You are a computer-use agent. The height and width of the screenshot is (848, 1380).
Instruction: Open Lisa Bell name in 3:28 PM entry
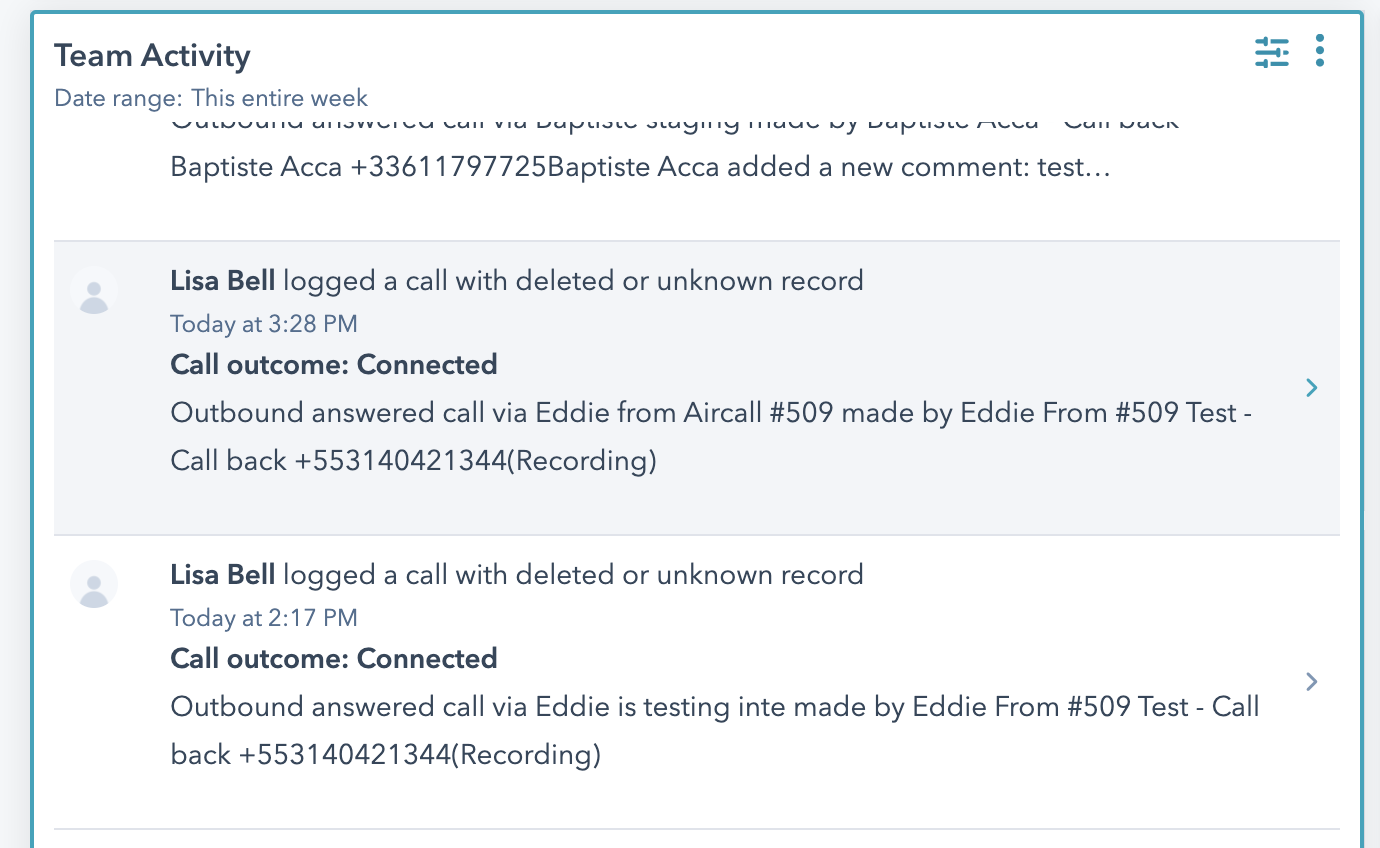click(x=222, y=281)
